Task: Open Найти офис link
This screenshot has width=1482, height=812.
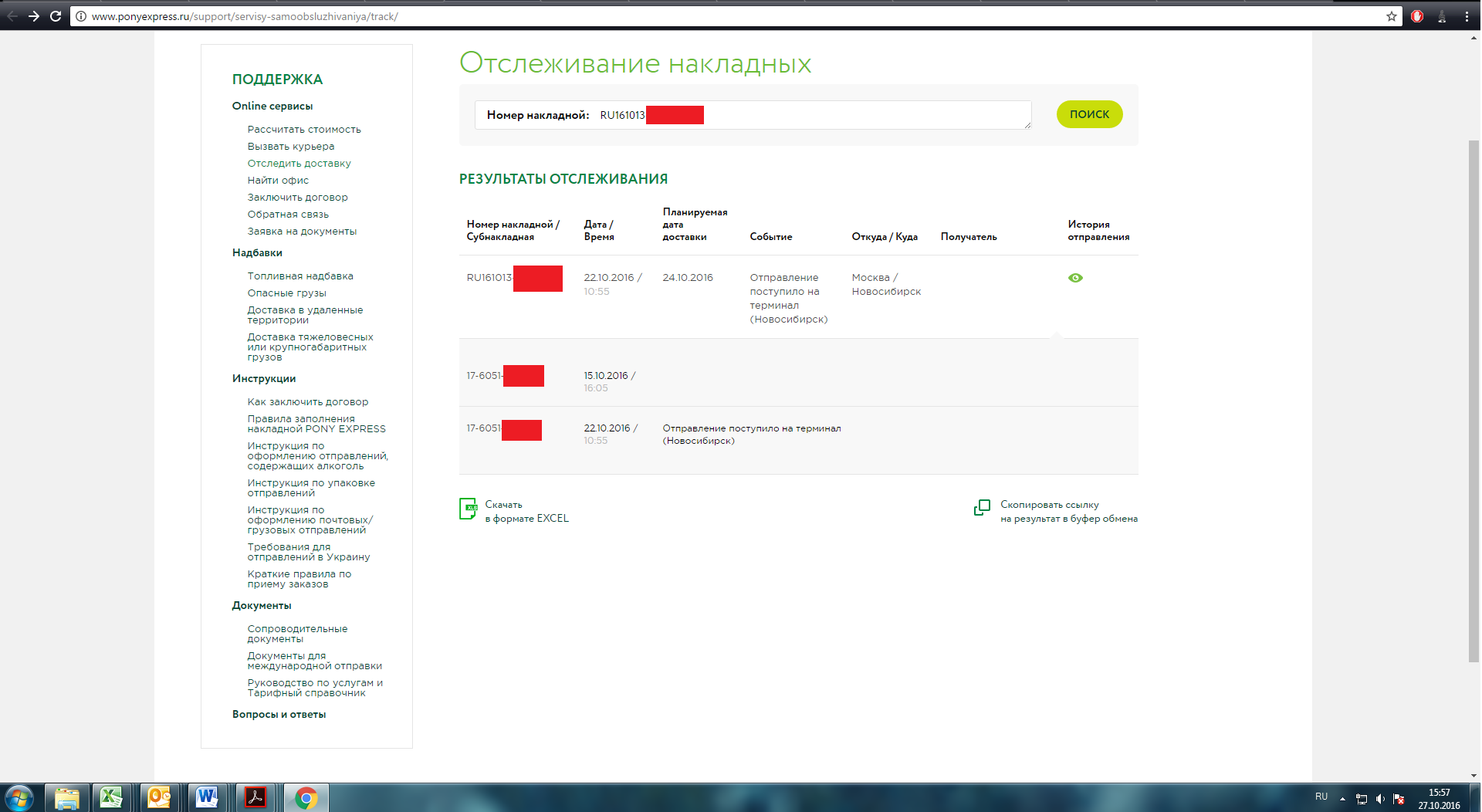Action: tap(278, 181)
